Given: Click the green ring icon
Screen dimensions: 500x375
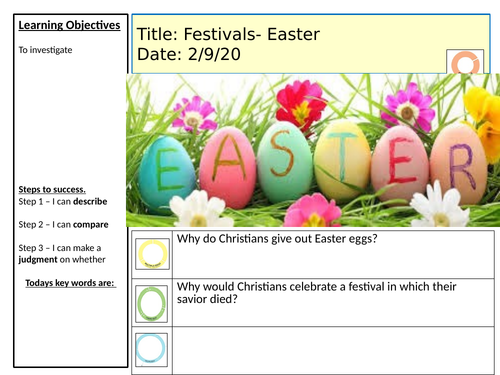Looking at the screenshot, I should point(152,304).
